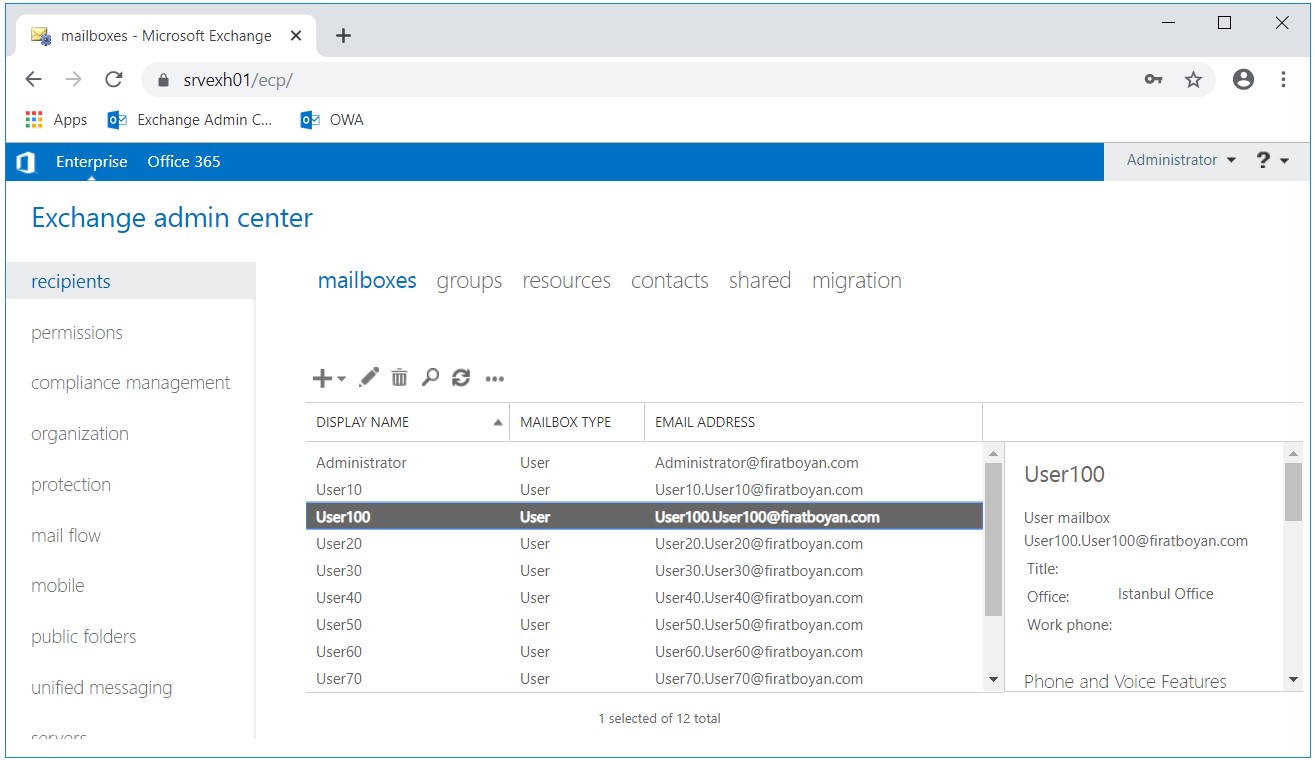Click the mailbox list scroll down arrow
1315x760 pixels.
(x=993, y=680)
